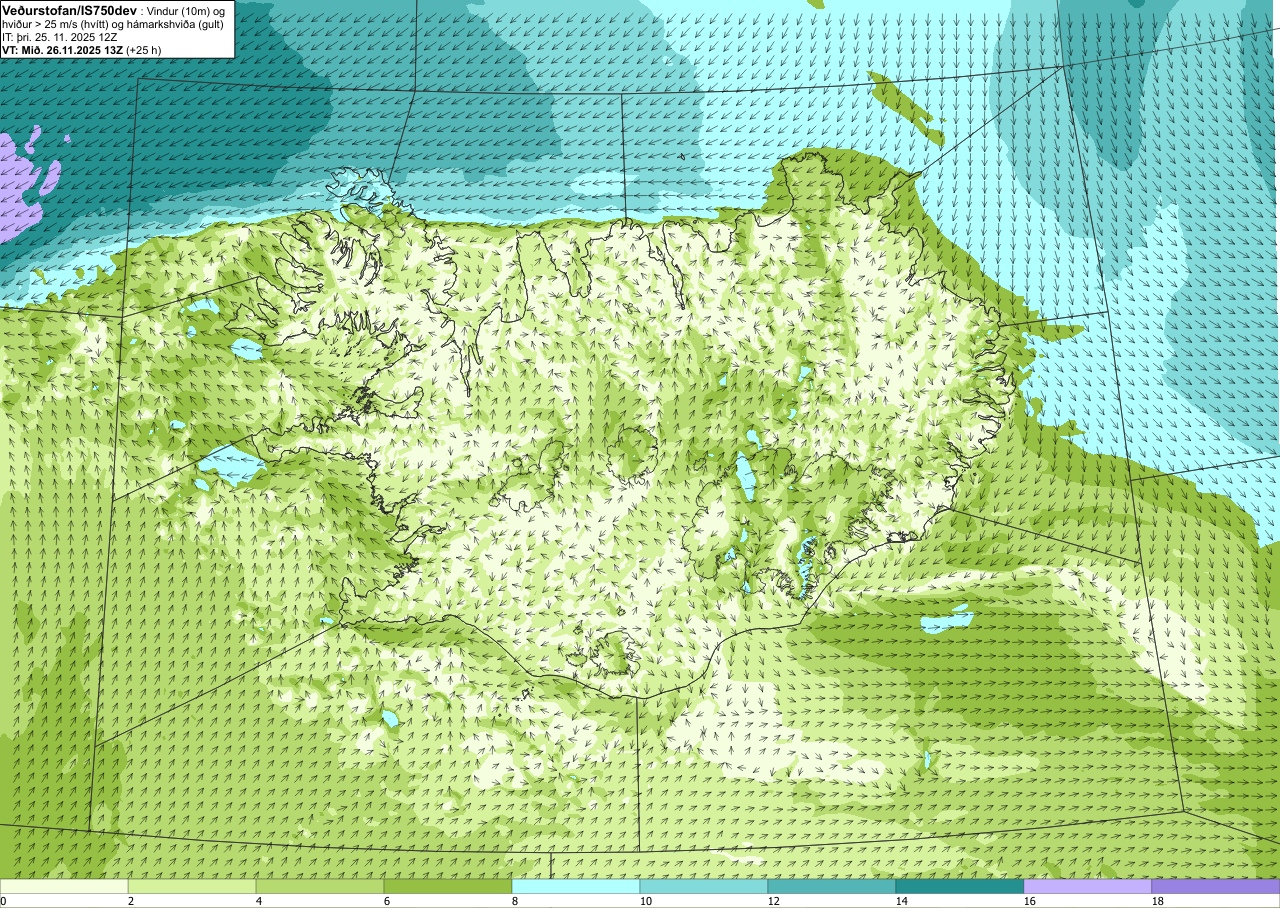Click legend scale label '0'
Image resolution: width=1280 pixels, height=908 pixels.
3,901
